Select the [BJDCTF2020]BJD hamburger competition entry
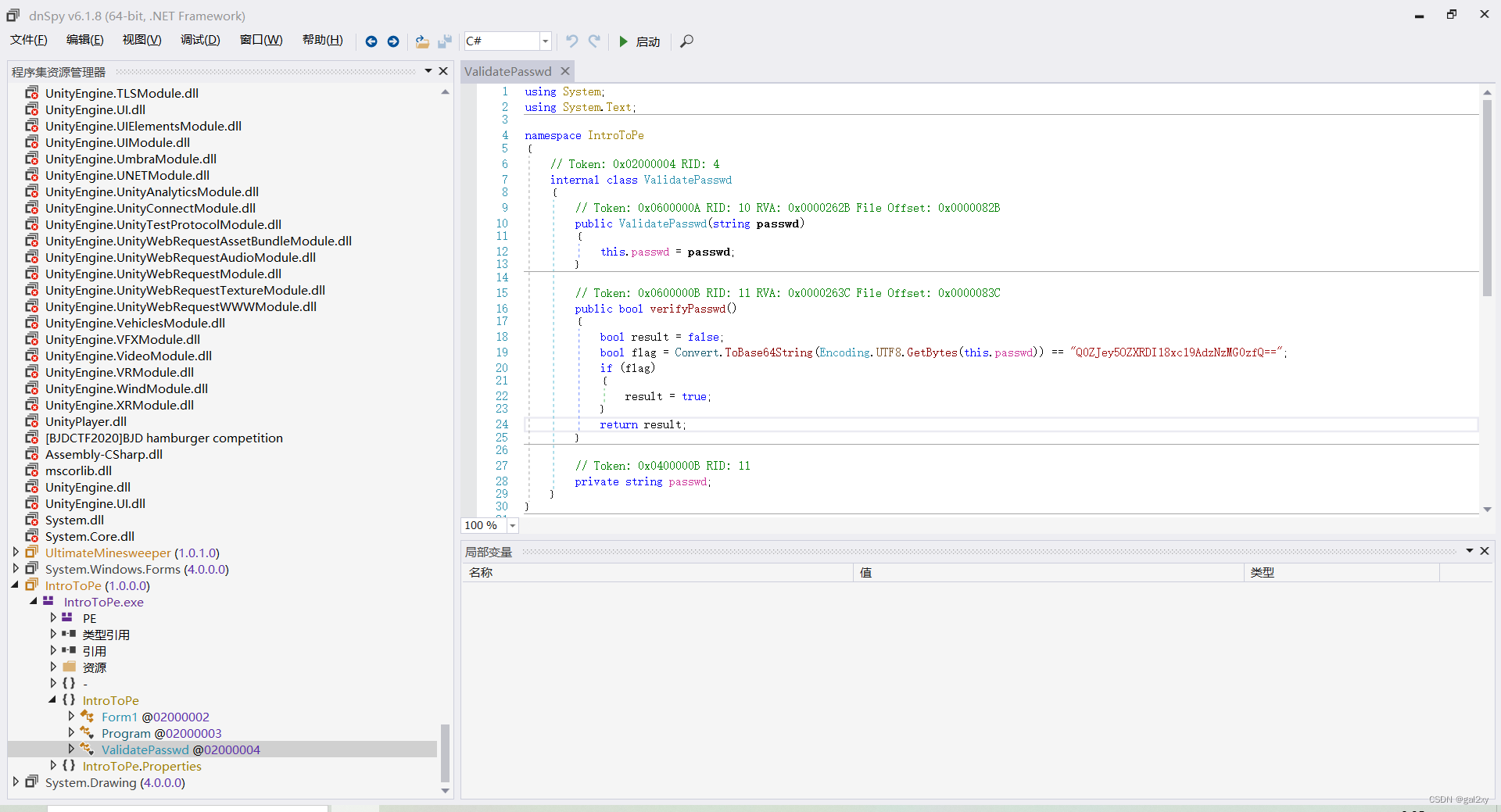The image size is (1501, 812). click(x=164, y=438)
